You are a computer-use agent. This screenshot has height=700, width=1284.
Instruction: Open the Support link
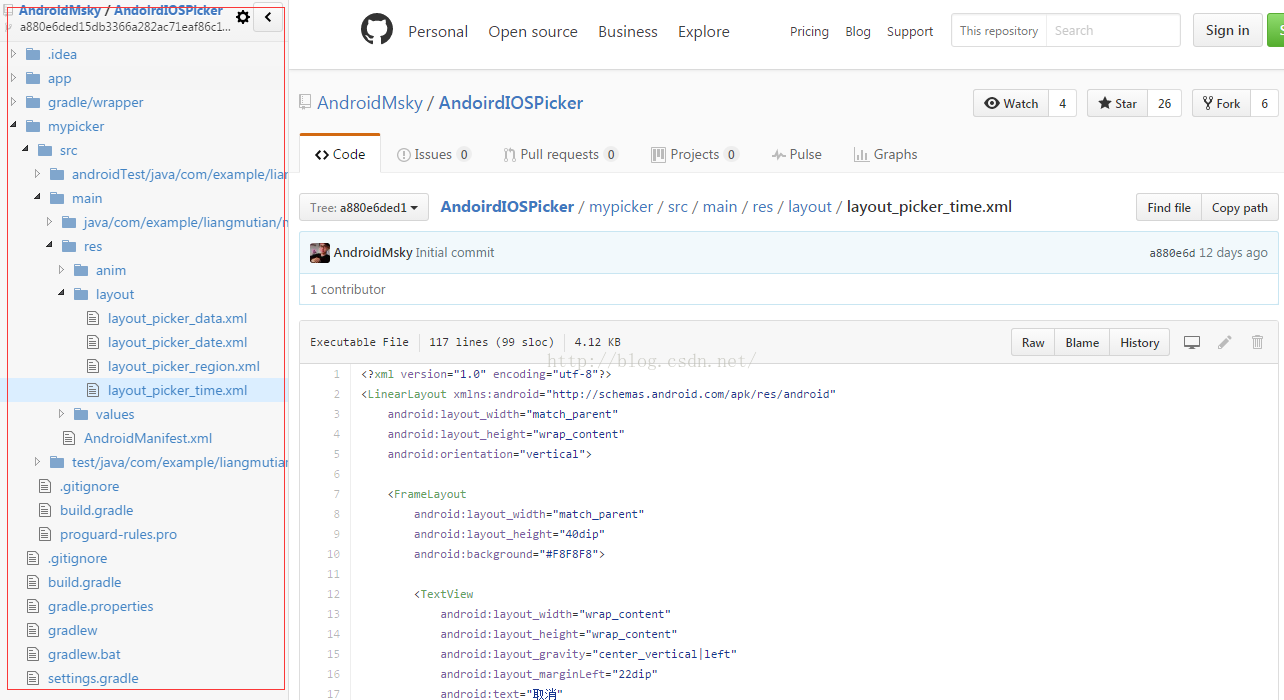910,31
